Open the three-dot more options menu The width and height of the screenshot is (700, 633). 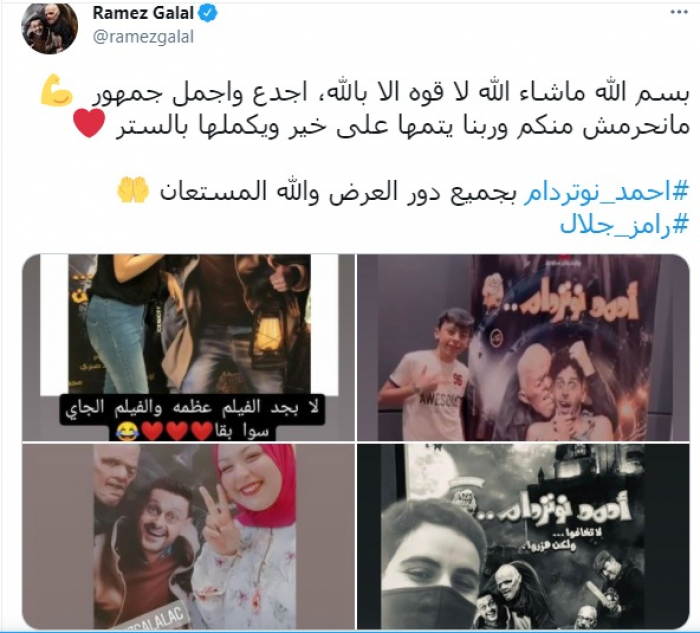point(679,12)
